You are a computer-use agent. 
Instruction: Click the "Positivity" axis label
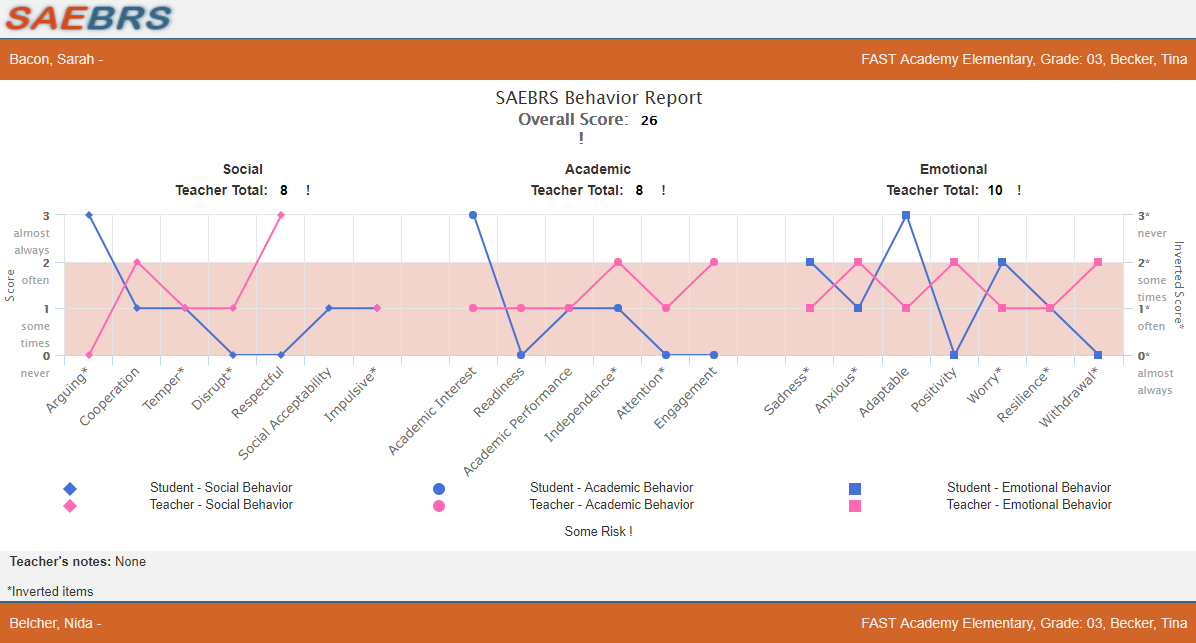[x=934, y=390]
